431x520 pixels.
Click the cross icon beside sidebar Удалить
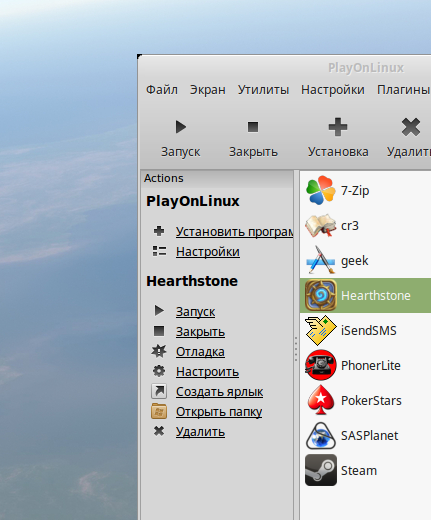pos(159,431)
